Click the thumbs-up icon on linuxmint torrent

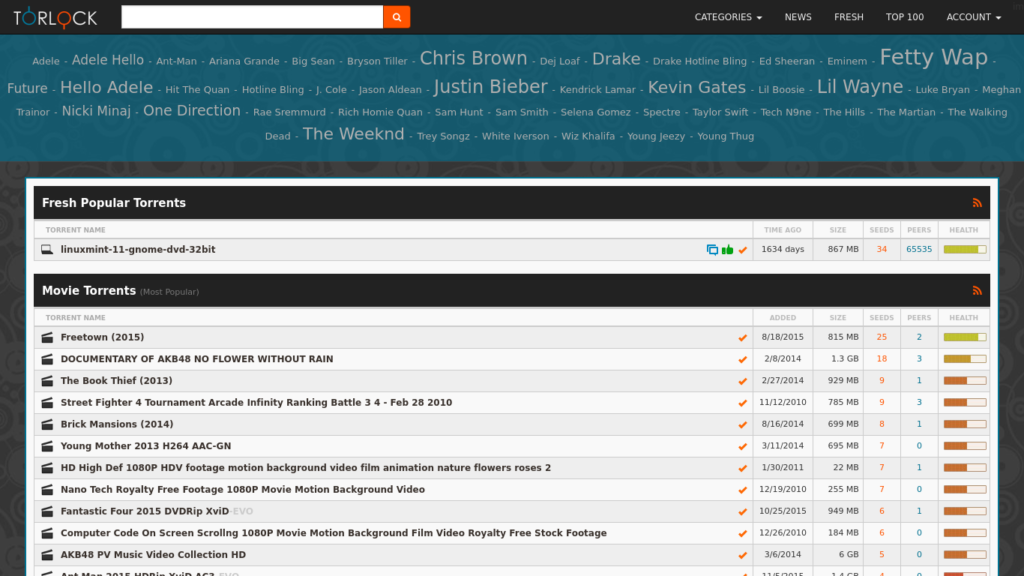pos(727,249)
